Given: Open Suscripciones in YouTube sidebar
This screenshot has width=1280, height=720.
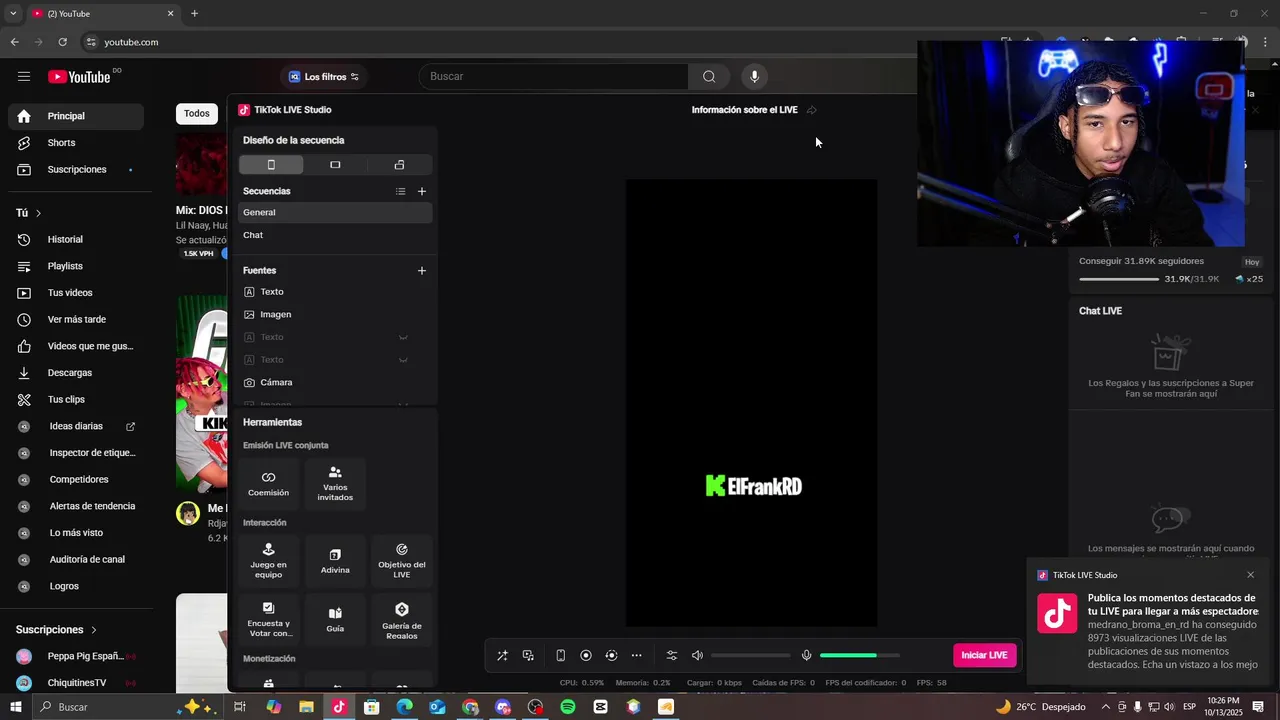Looking at the screenshot, I should [x=76, y=170].
